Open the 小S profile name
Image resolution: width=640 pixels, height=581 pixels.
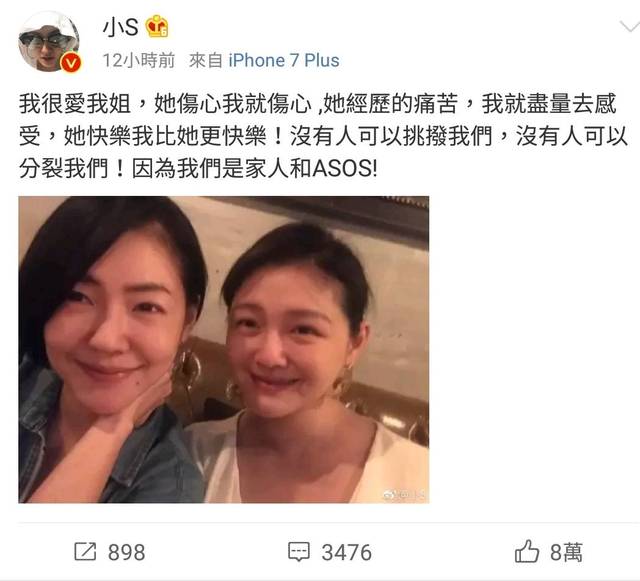pyautogui.click(x=120, y=27)
